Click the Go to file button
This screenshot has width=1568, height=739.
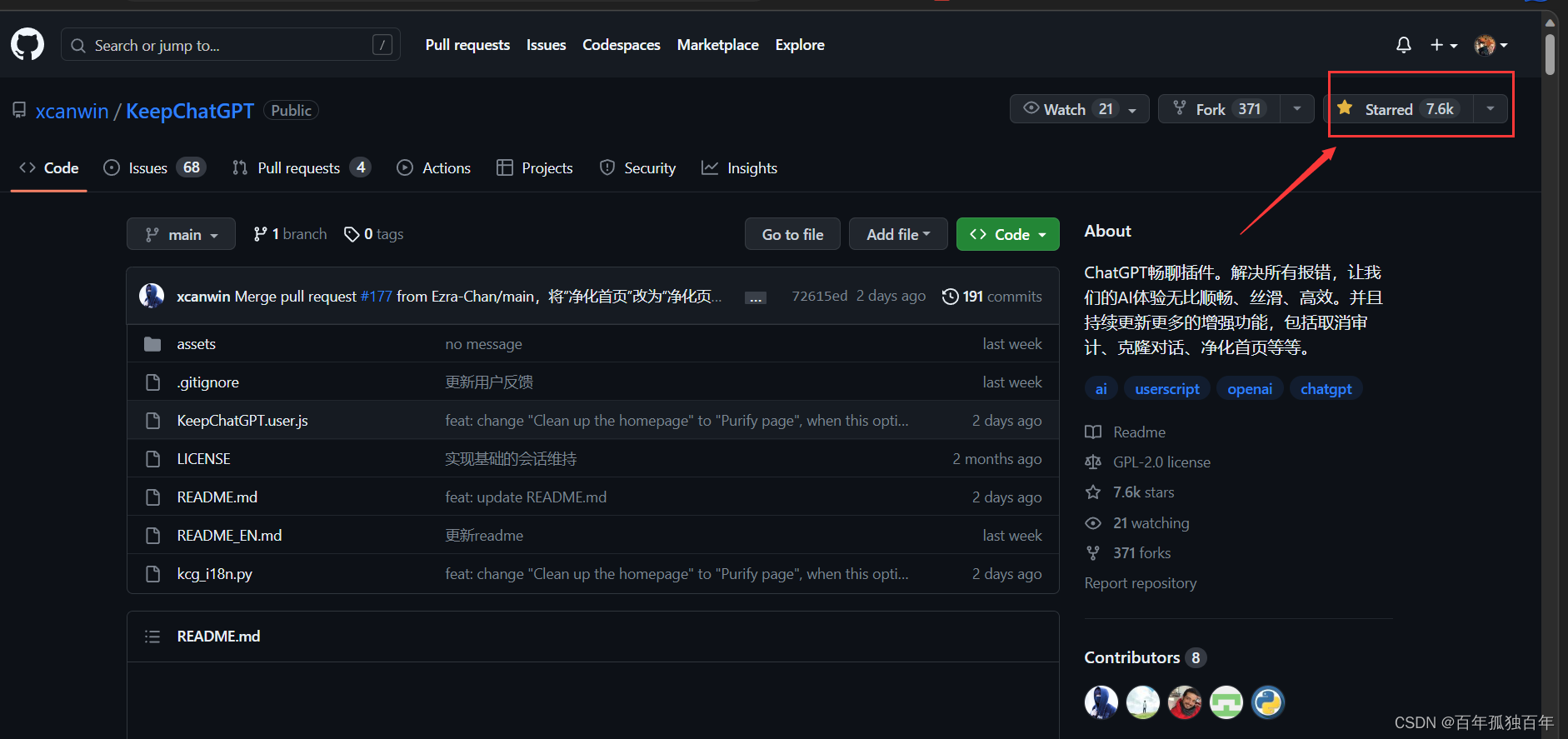click(x=792, y=234)
